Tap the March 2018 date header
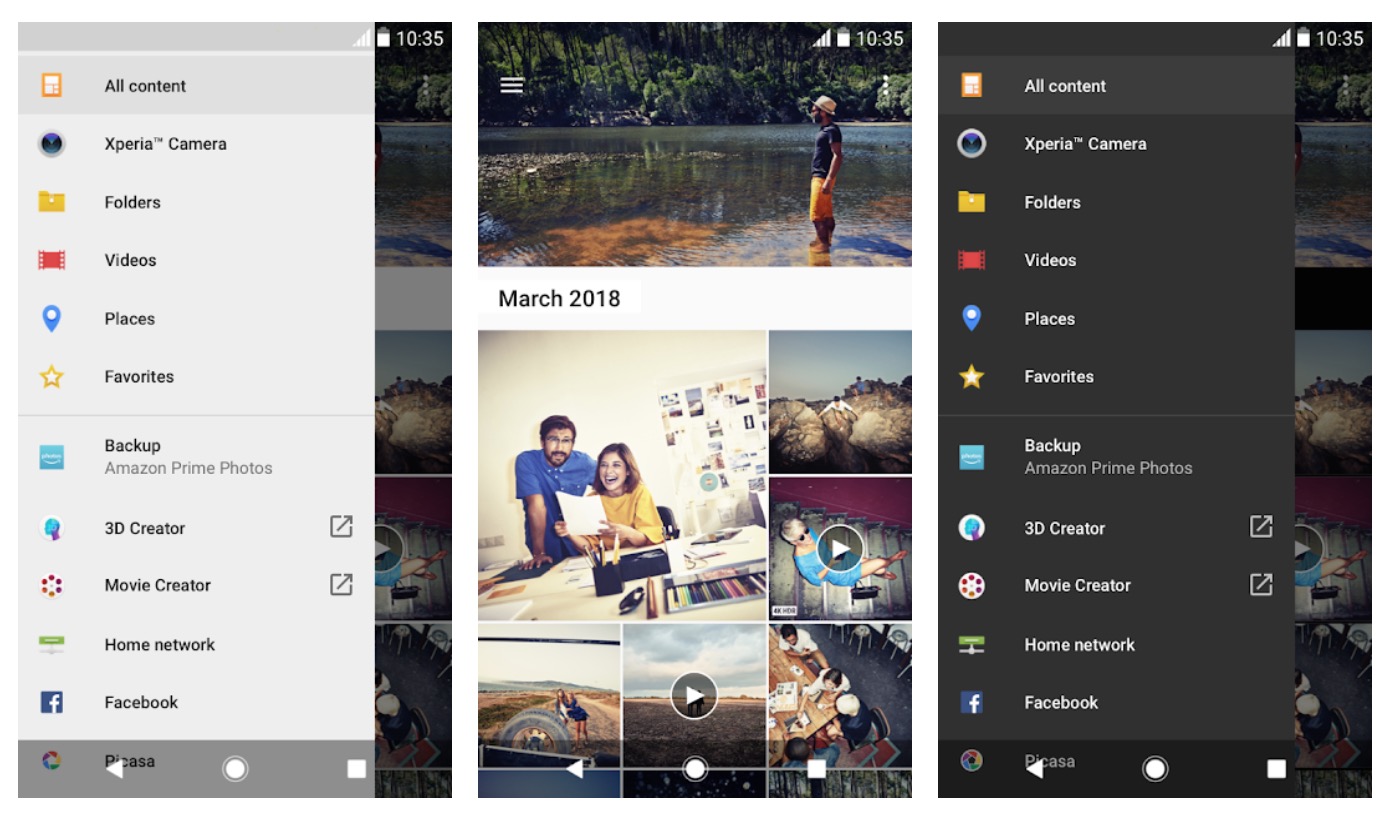This screenshot has height=814, width=1392. (559, 298)
